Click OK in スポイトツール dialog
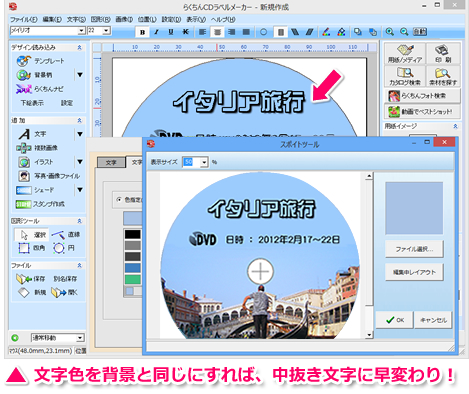Image resolution: width=469 pixels, height=394 pixels. point(395,320)
